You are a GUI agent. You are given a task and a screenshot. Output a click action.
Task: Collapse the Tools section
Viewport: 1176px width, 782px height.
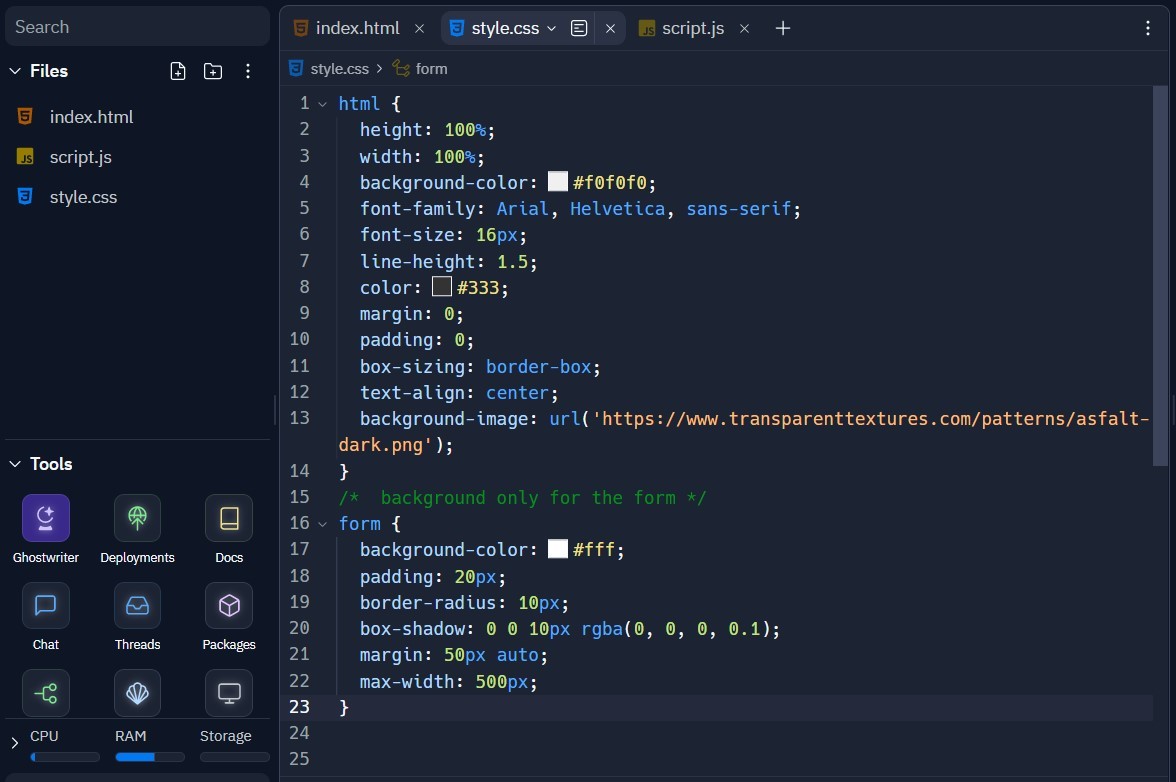[14, 464]
